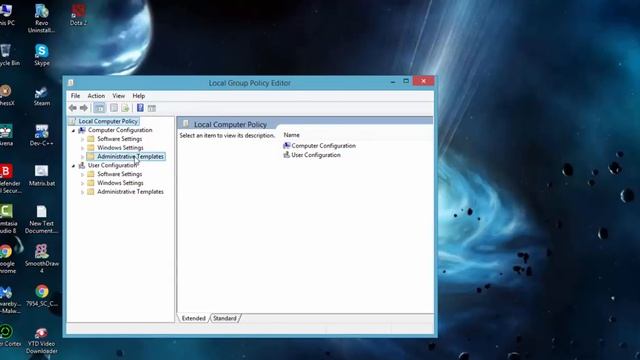Screen dimensions: 640x360
Task: Select Local Computer Policy root node
Action: pos(108,121)
